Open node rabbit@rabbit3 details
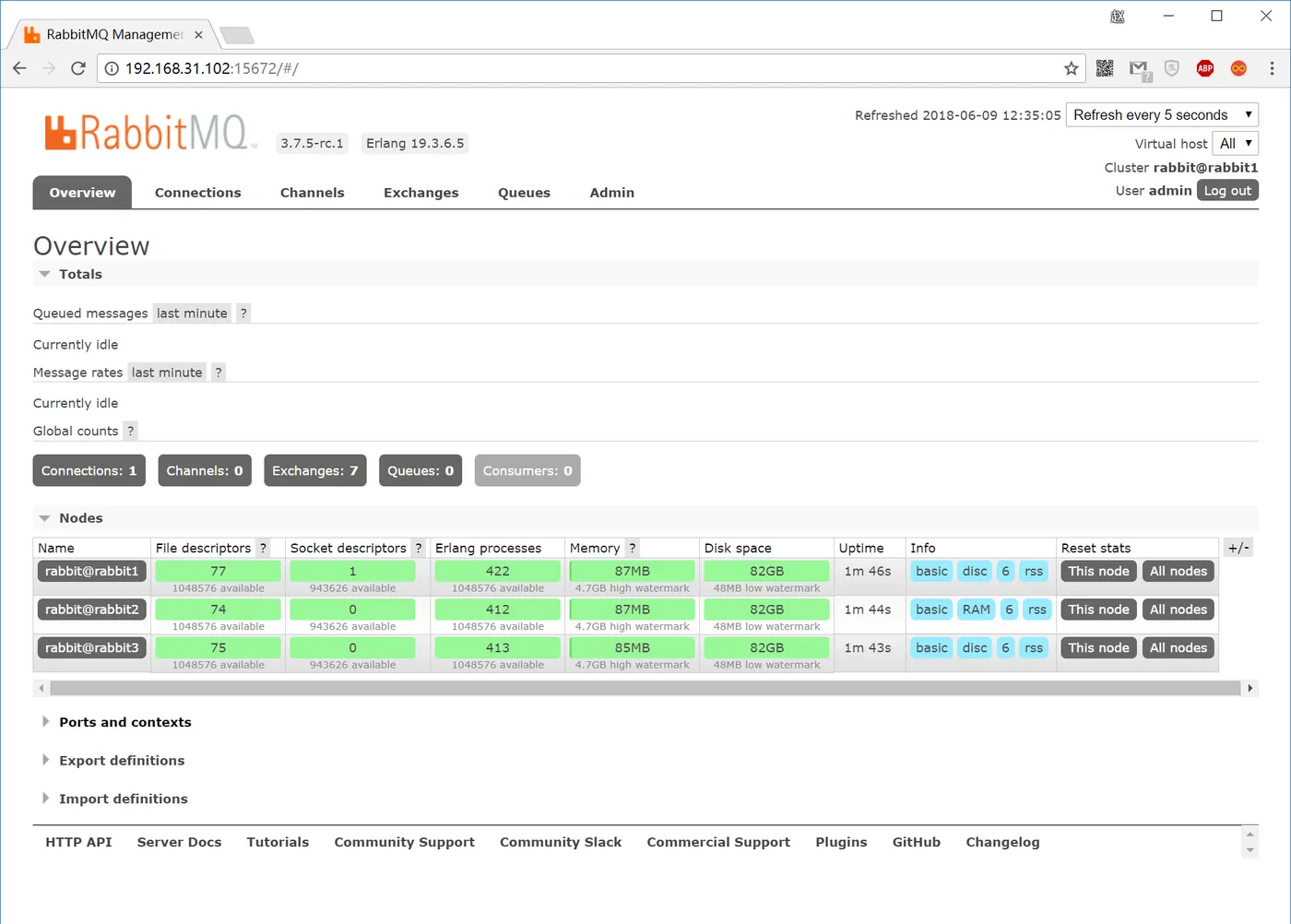 (92, 648)
